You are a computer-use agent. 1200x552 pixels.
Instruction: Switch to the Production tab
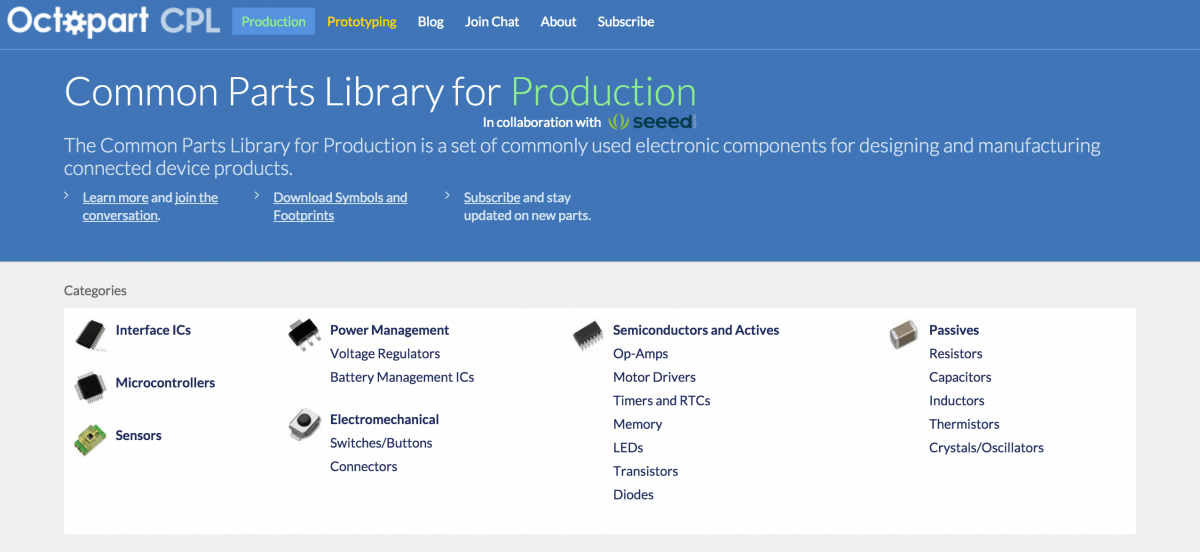(x=273, y=22)
